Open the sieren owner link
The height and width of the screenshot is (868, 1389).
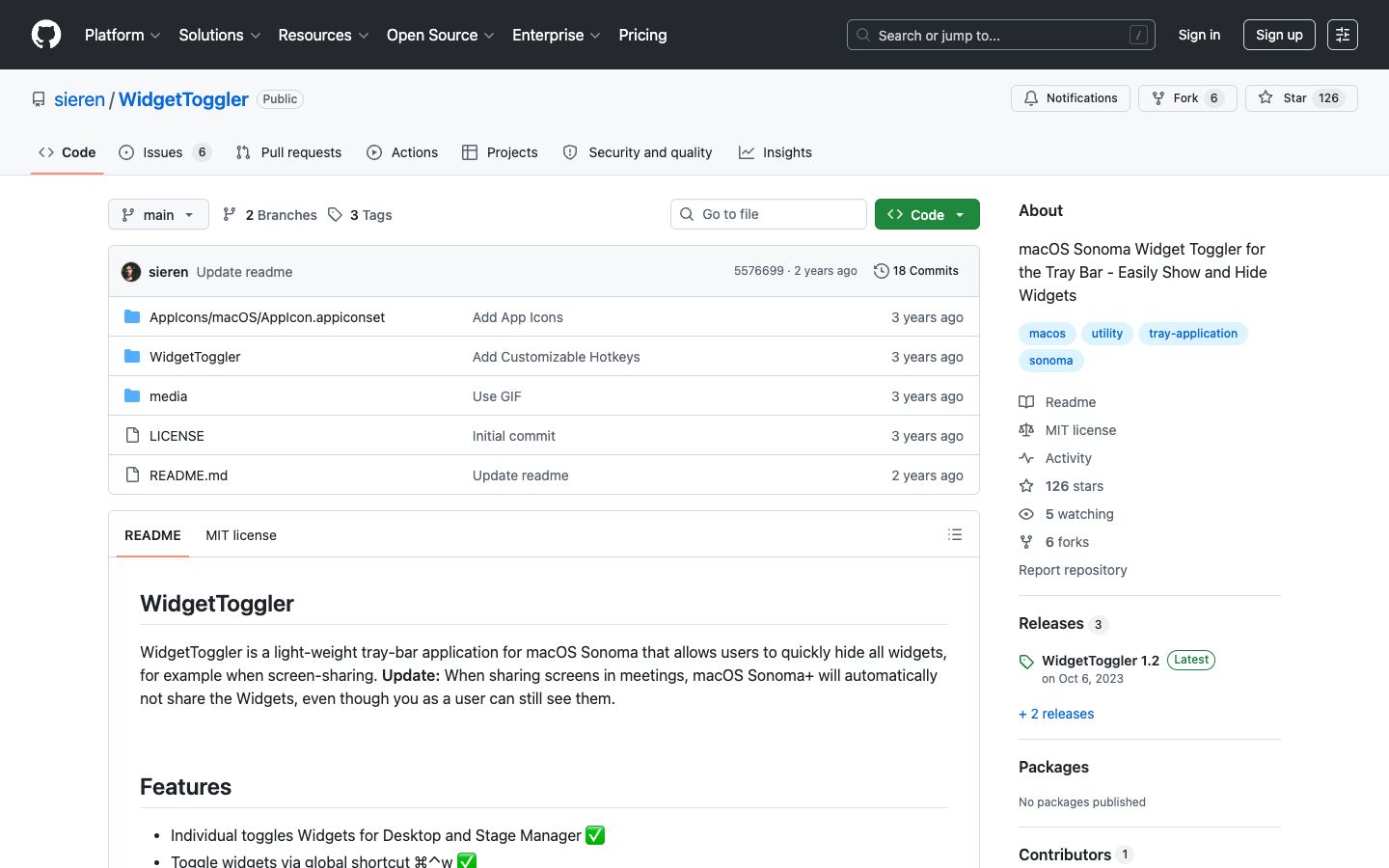tap(79, 99)
